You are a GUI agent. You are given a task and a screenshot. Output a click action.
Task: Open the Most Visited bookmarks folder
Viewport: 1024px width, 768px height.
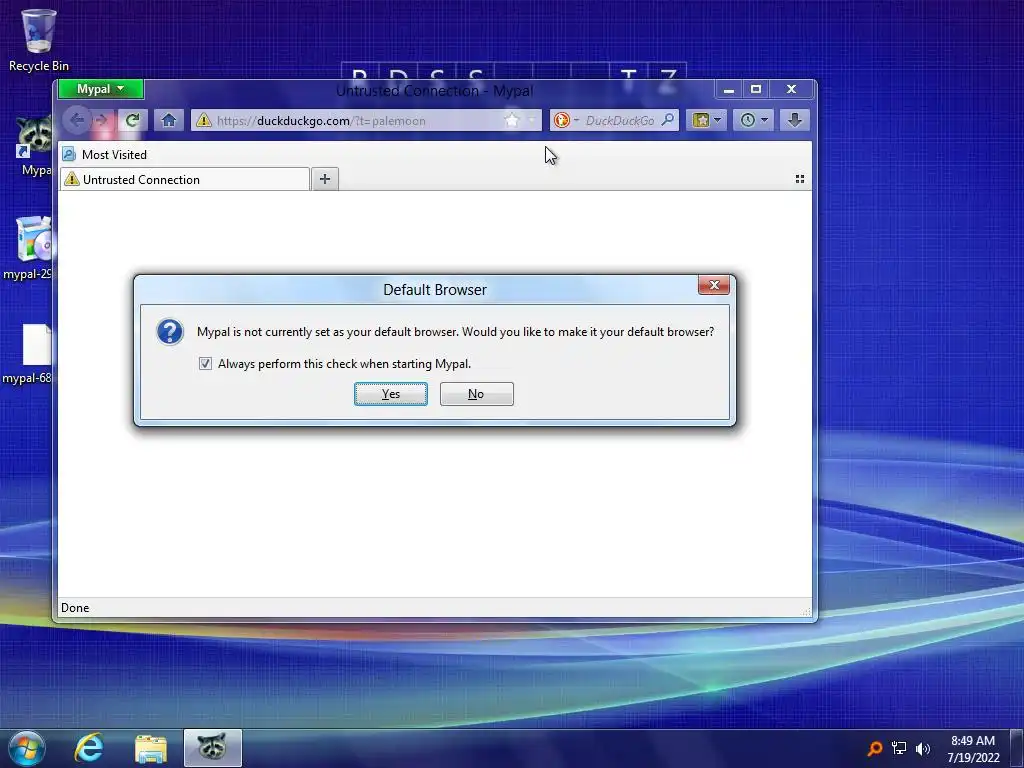pos(105,155)
